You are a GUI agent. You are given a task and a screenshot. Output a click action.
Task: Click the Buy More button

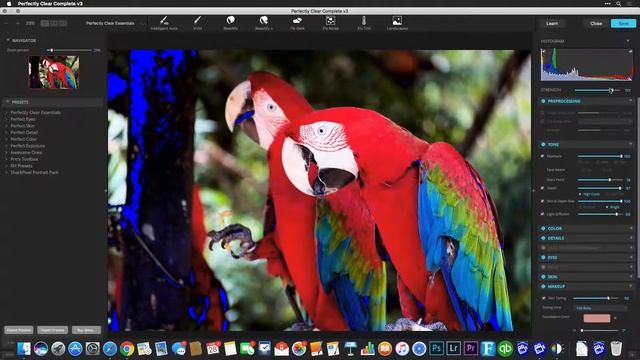pyautogui.click(x=86, y=330)
